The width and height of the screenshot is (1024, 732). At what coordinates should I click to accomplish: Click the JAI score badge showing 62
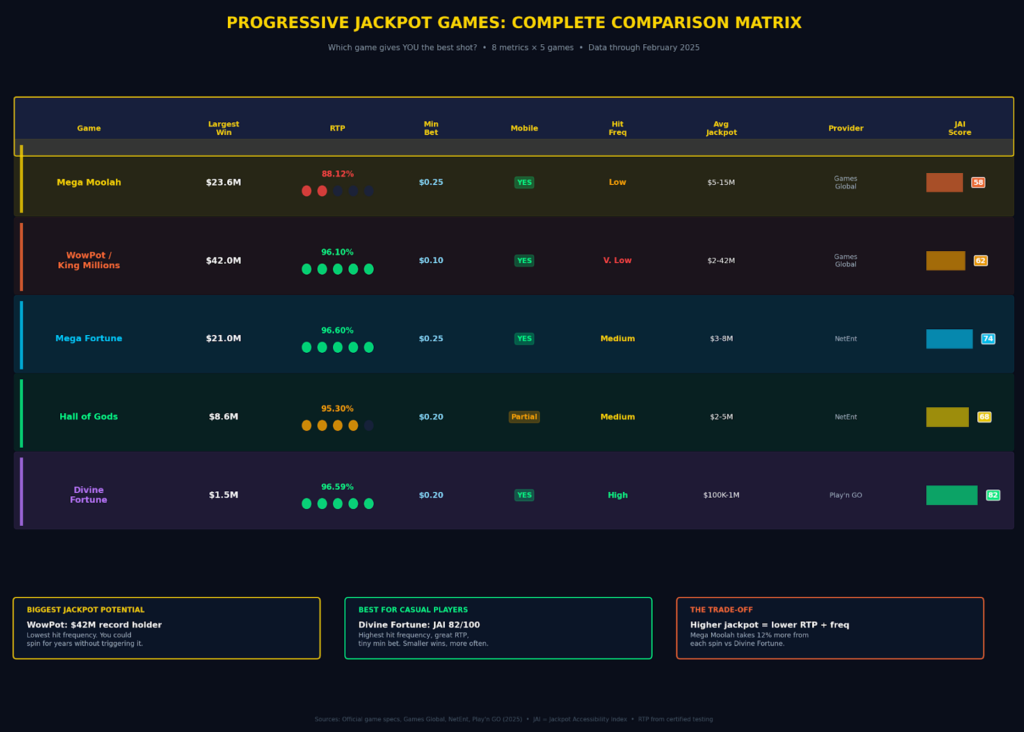pyautogui.click(x=980, y=261)
